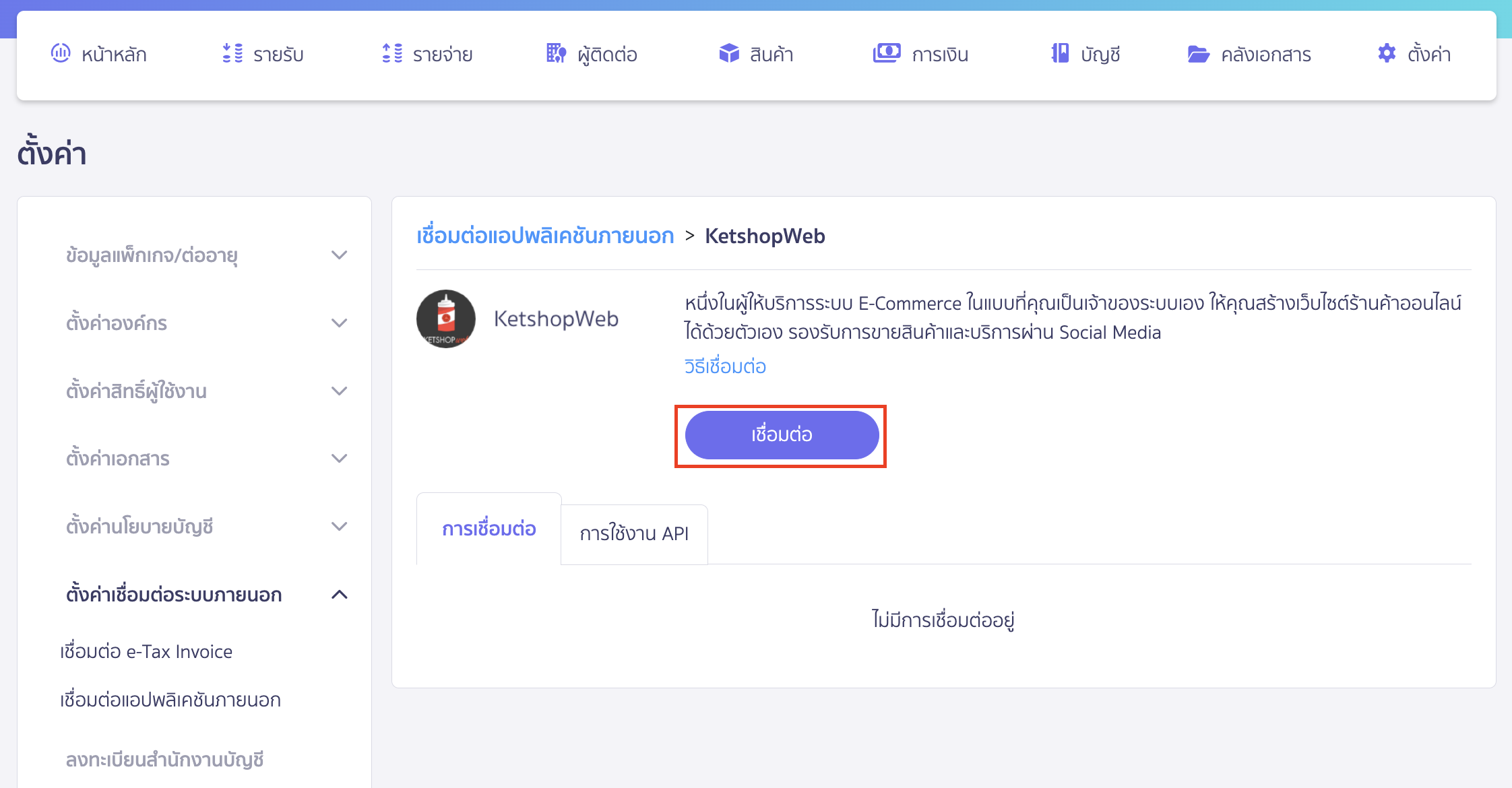The height and width of the screenshot is (788, 1512).
Task: Open the คลังเอกสาร document folder icon
Action: pos(1199,53)
